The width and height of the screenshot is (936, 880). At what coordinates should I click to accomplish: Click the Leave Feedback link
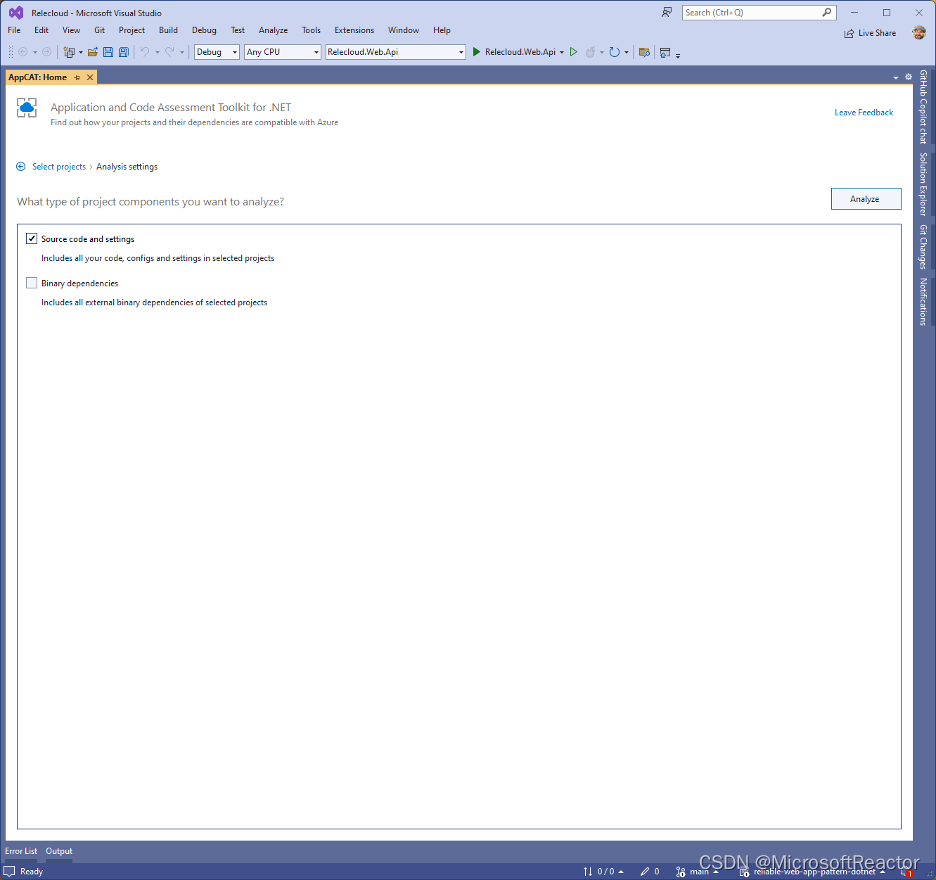(x=863, y=112)
